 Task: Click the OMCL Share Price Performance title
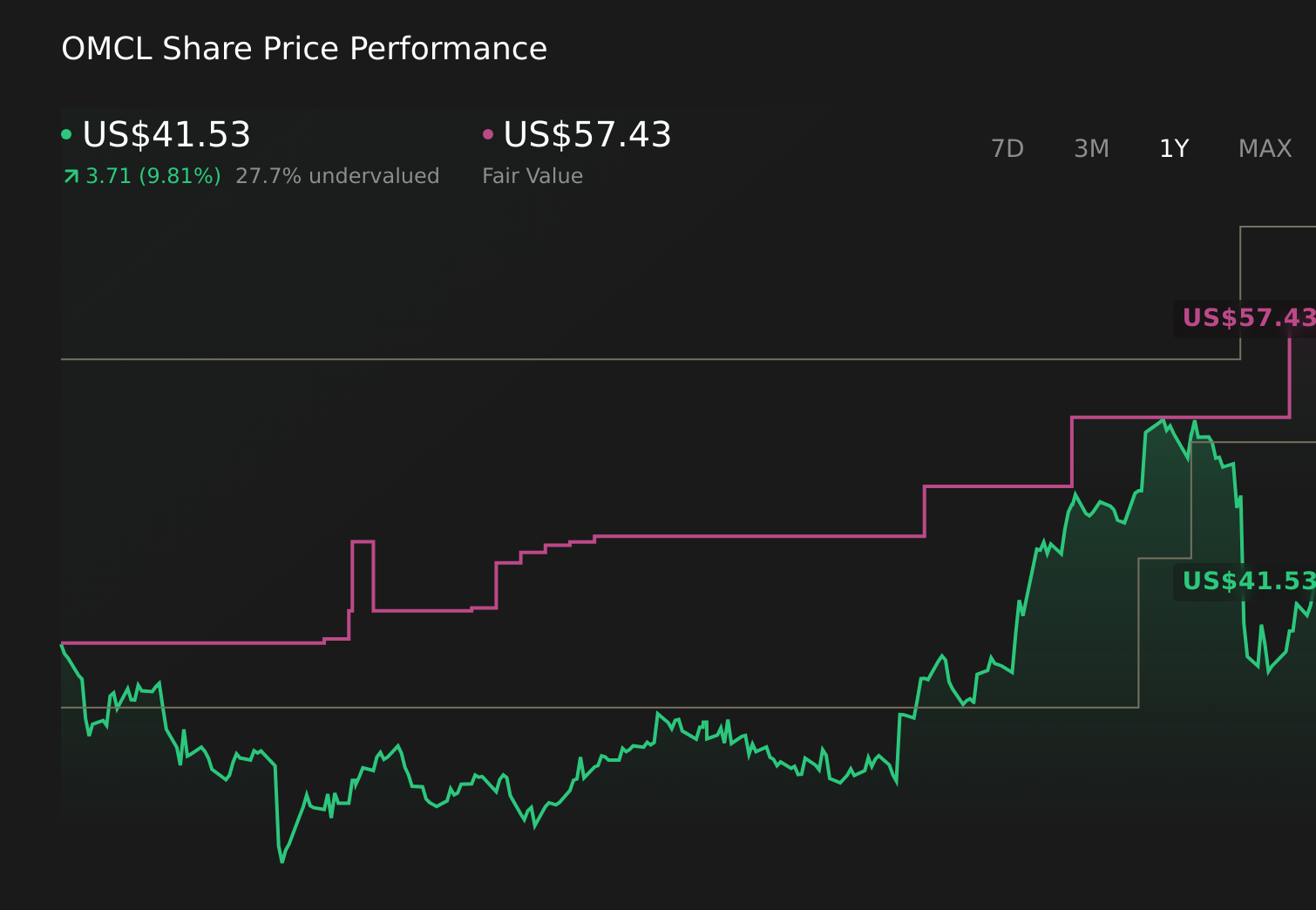tap(304, 49)
